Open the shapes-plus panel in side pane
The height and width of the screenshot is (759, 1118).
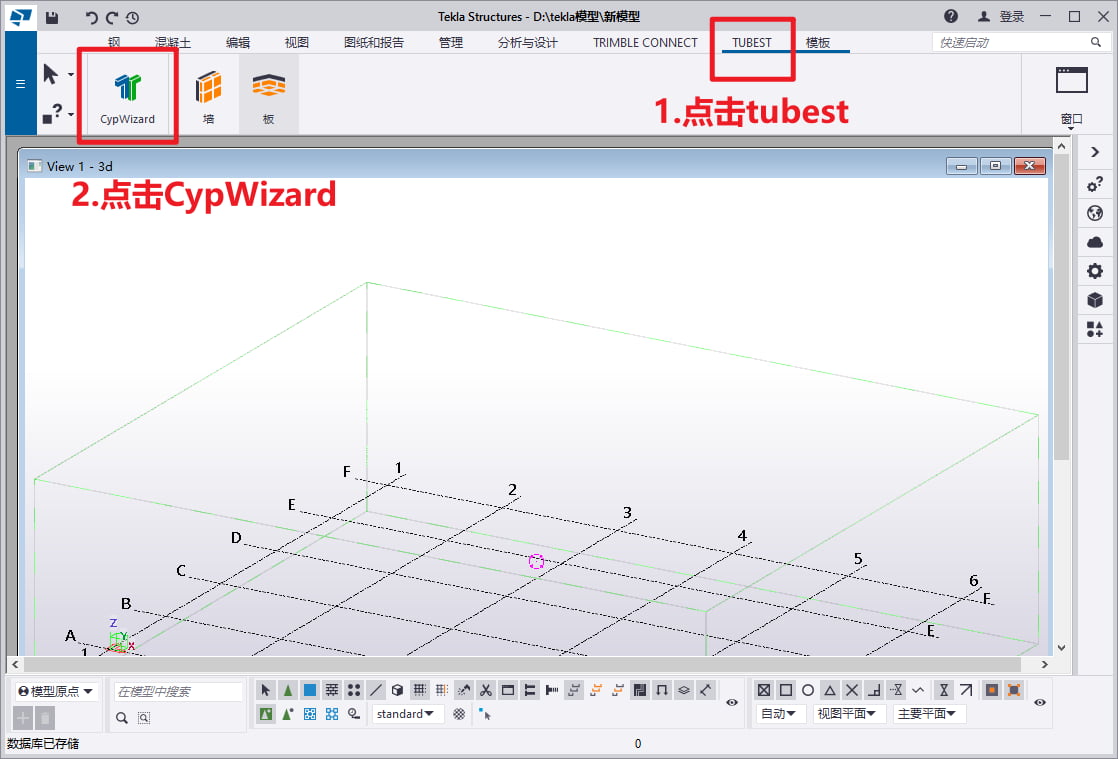pyautogui.click(x=1095, y=329)
